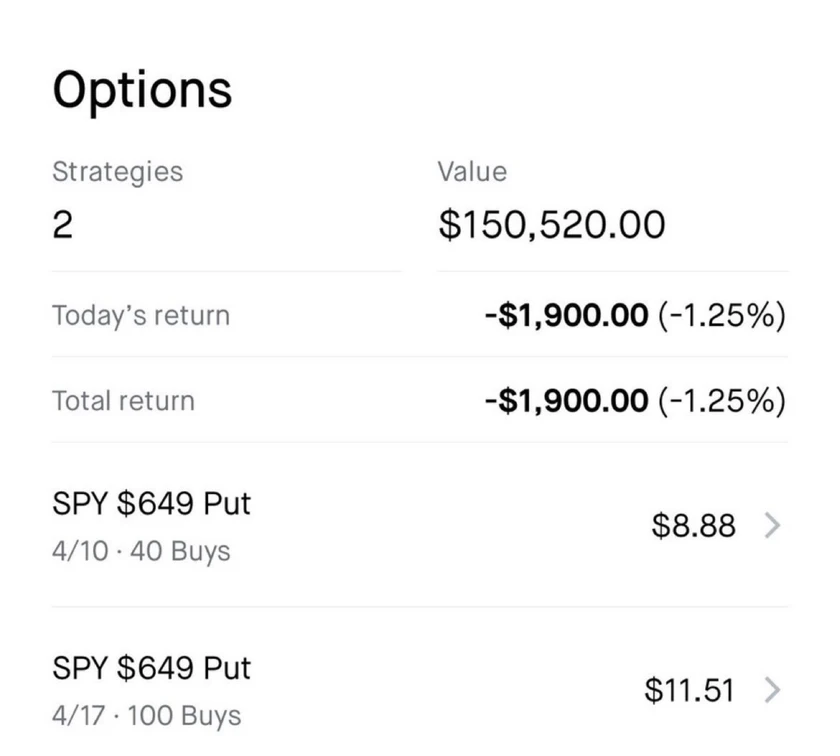Open the SPY $649 Put 4/10 position title
Viewport: 840px width, 756px height.
pos(151,503)
